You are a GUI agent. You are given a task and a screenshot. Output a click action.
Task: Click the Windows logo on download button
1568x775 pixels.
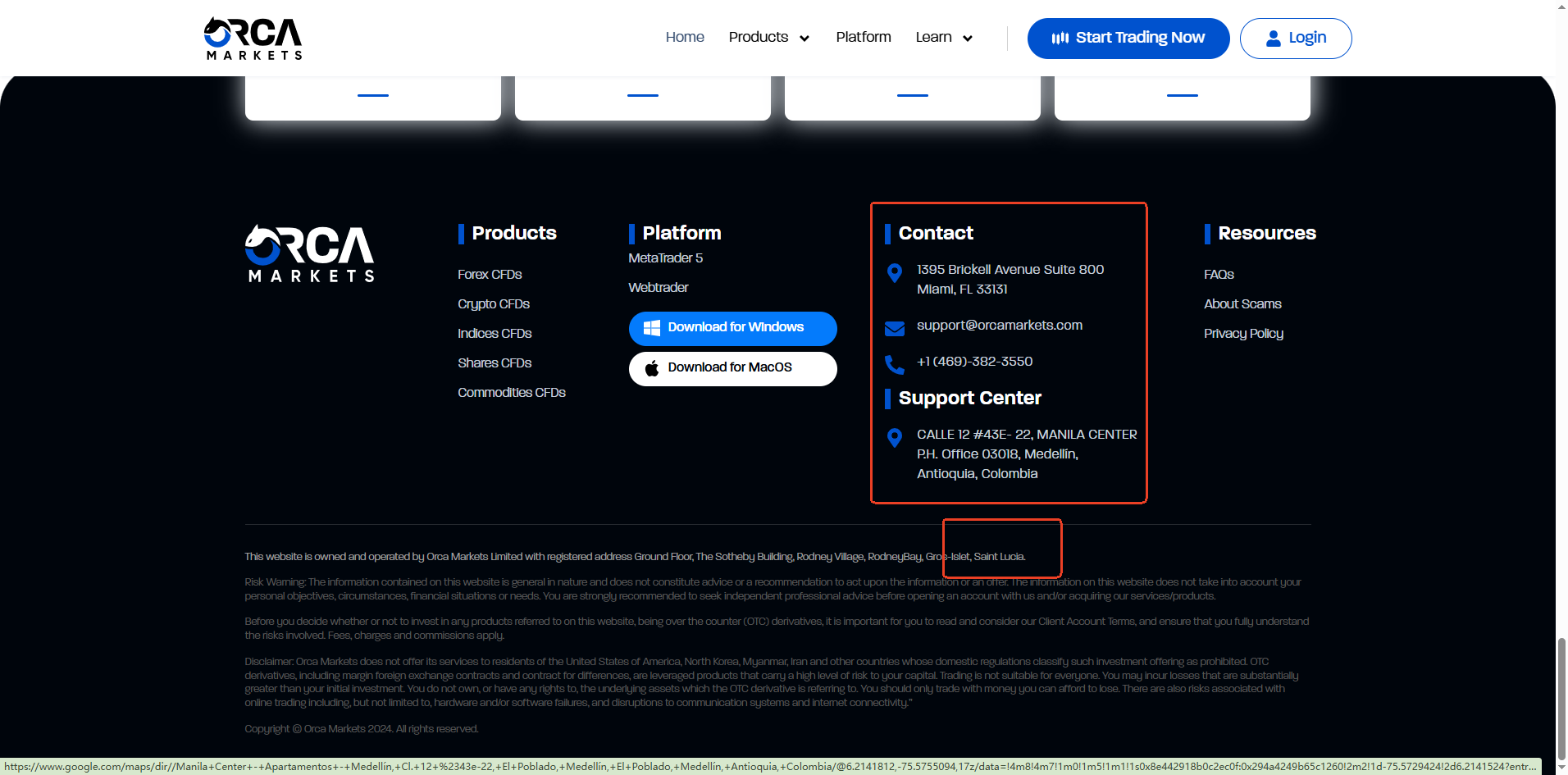(652, 328)
